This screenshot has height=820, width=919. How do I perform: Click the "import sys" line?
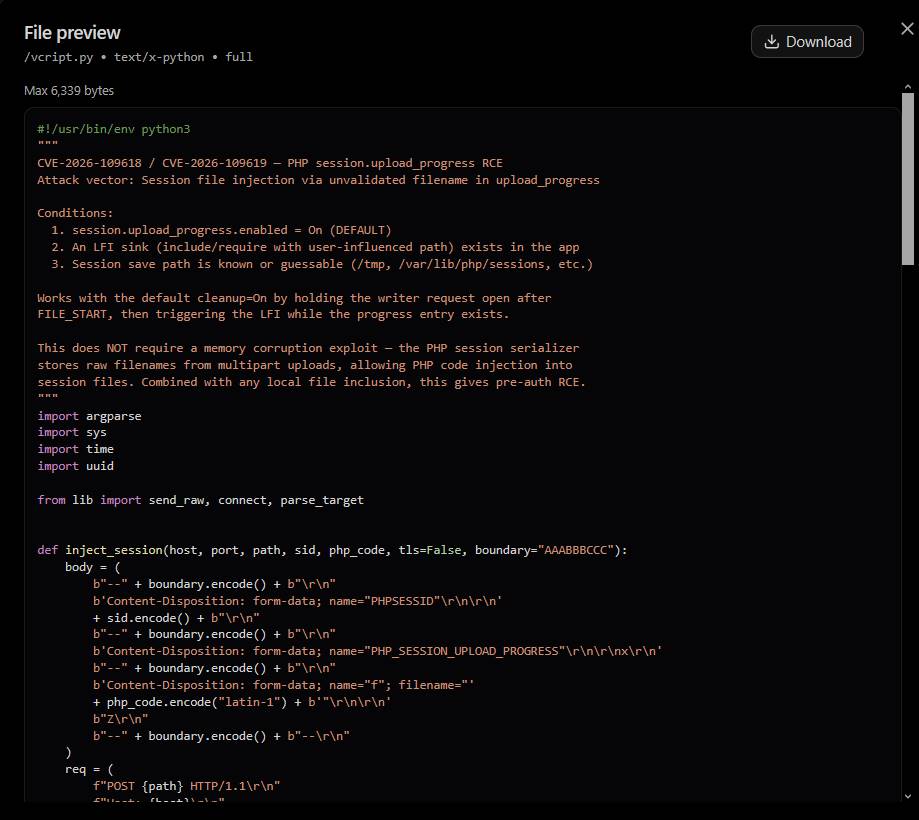pyautogui.click(x=72, y=432)
